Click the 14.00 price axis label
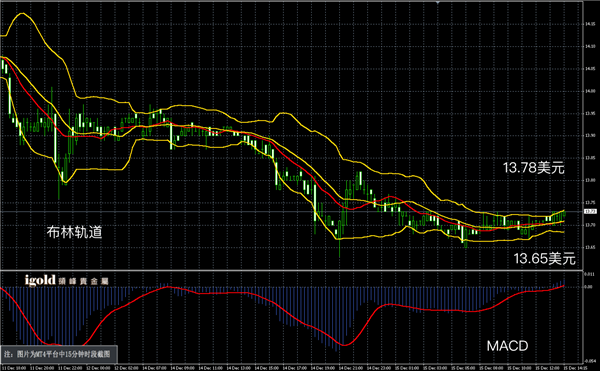The height and width of the screenshot is (371, 600). (590, 91)
